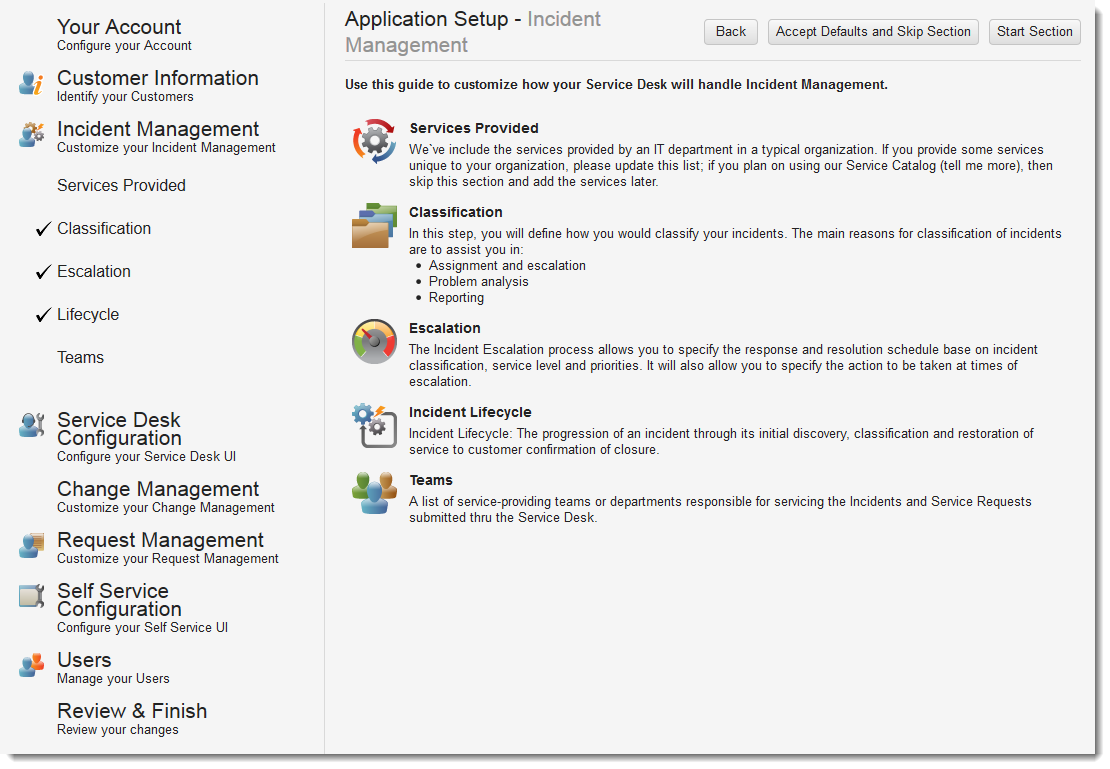Click the Teams heading in main panel

pos(430,480)
